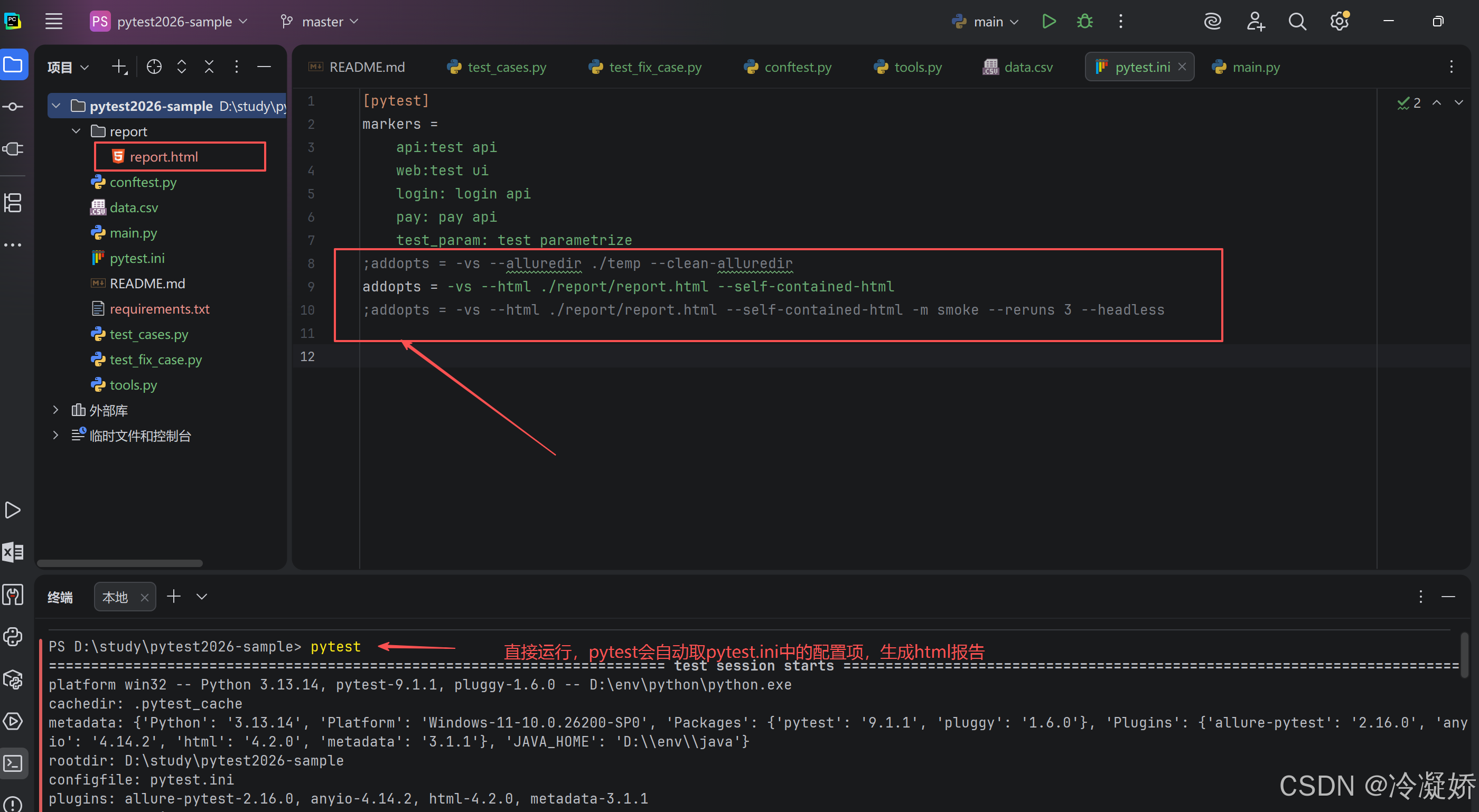Screen dimensions: 1479x812
Task: Open the project view mode dropdown
Action: (68, 67)
